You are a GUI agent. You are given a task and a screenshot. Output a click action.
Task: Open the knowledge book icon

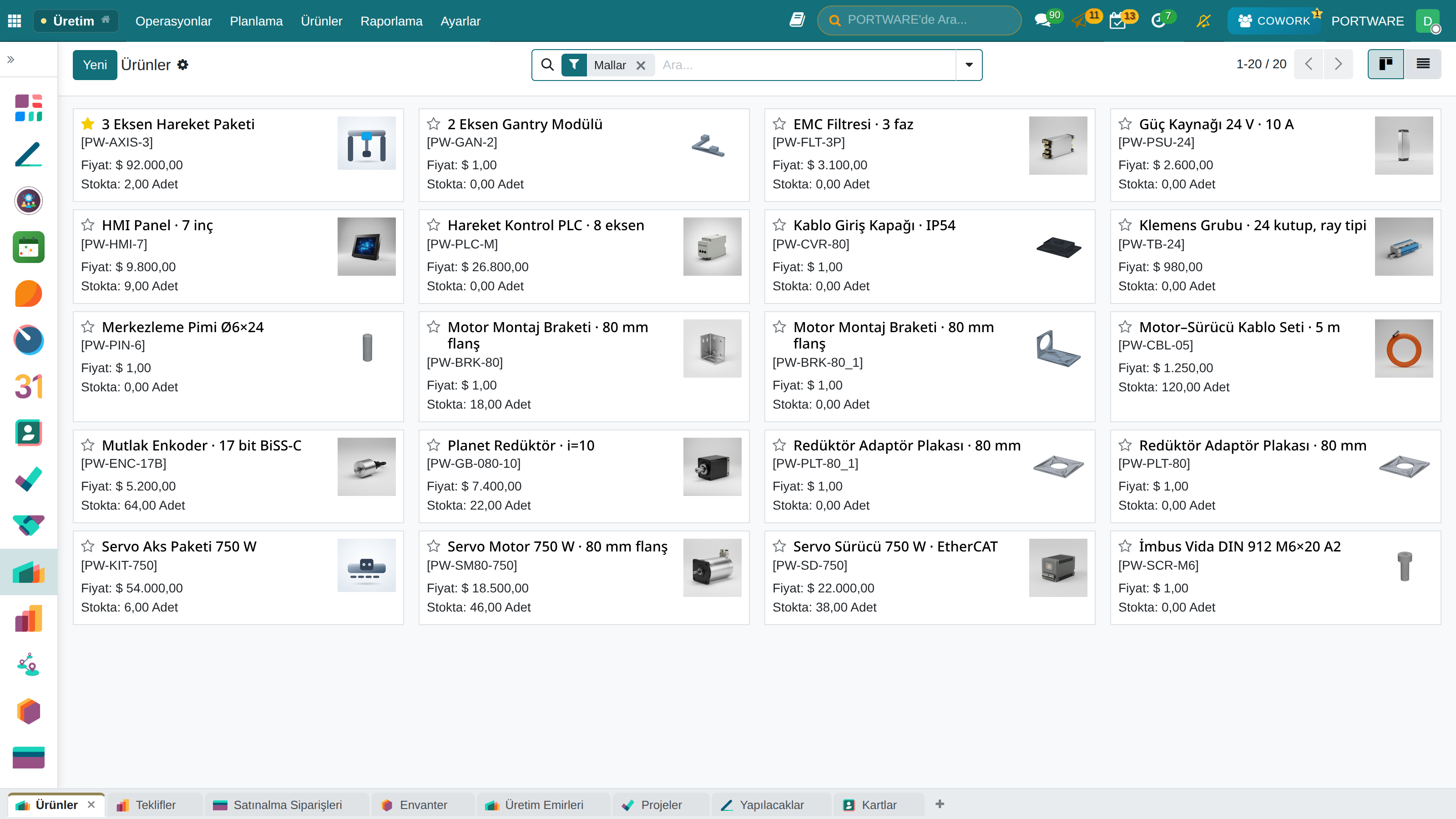[x=797, y=20]
